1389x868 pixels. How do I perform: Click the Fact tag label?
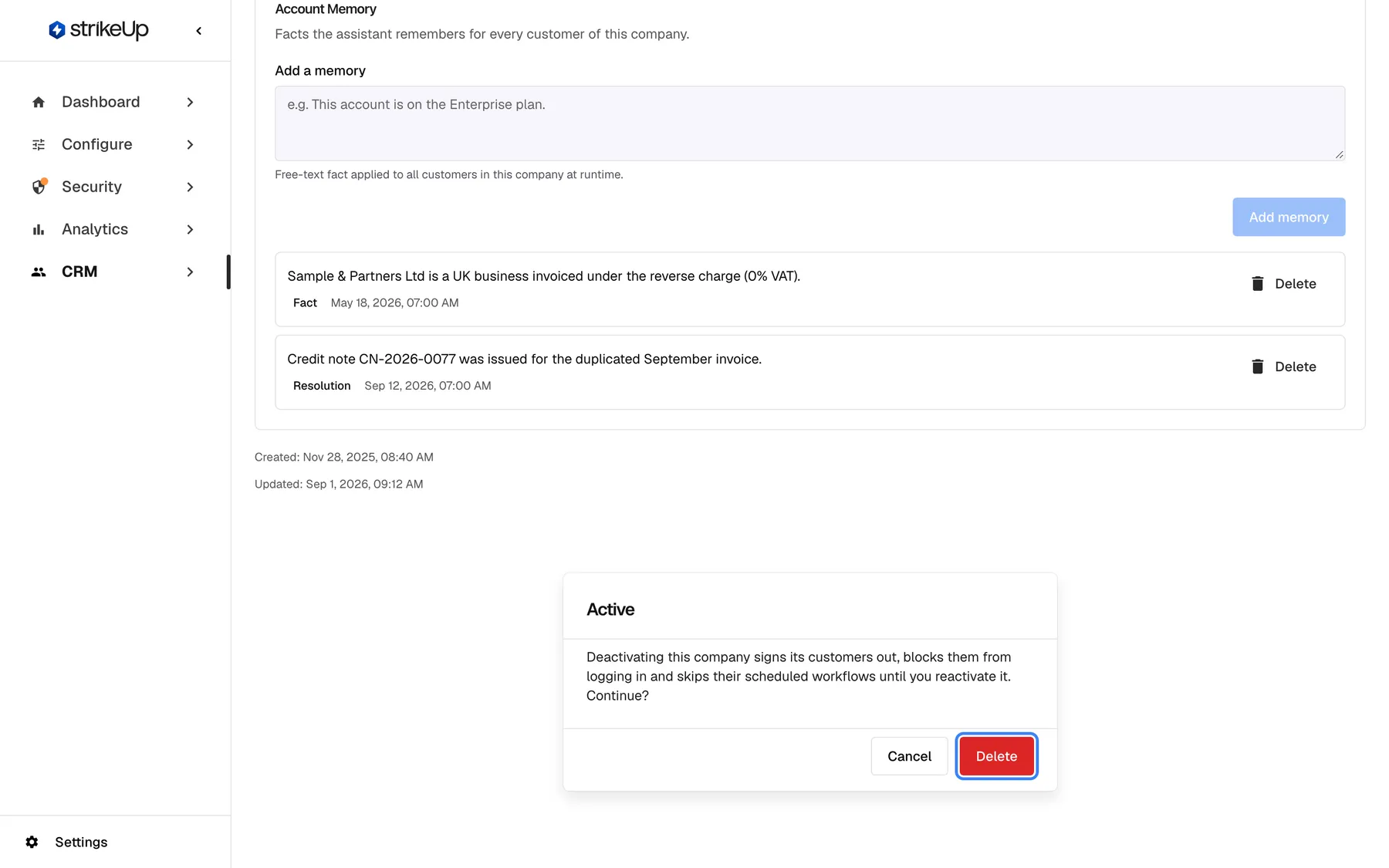tap(305, 303)
